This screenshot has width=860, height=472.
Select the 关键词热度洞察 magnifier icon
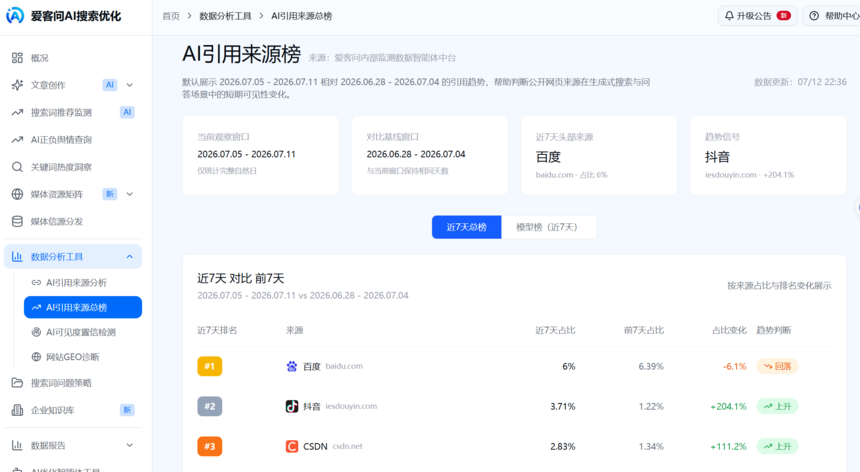point(18,167)
